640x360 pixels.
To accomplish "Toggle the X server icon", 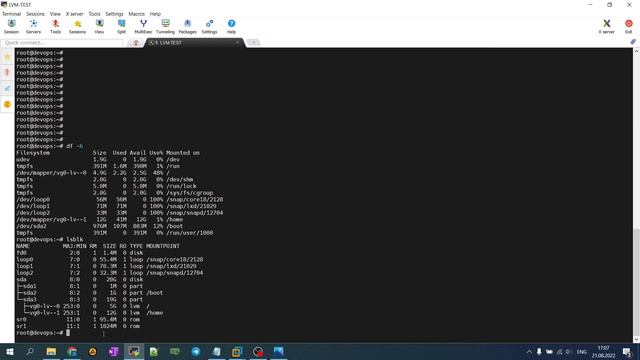I will (x=607, y=27).
